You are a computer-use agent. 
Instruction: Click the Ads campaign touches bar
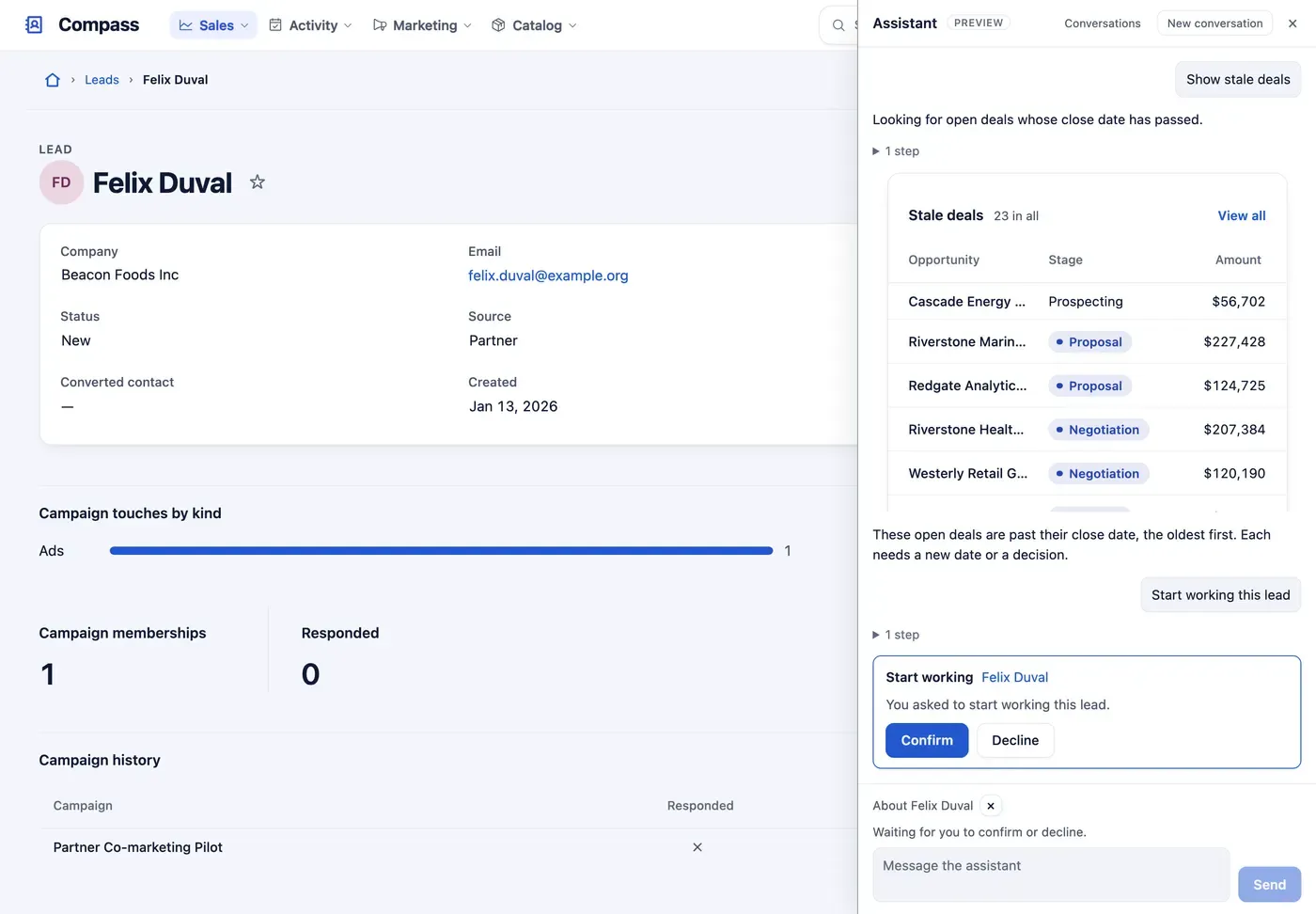point(441,551)
